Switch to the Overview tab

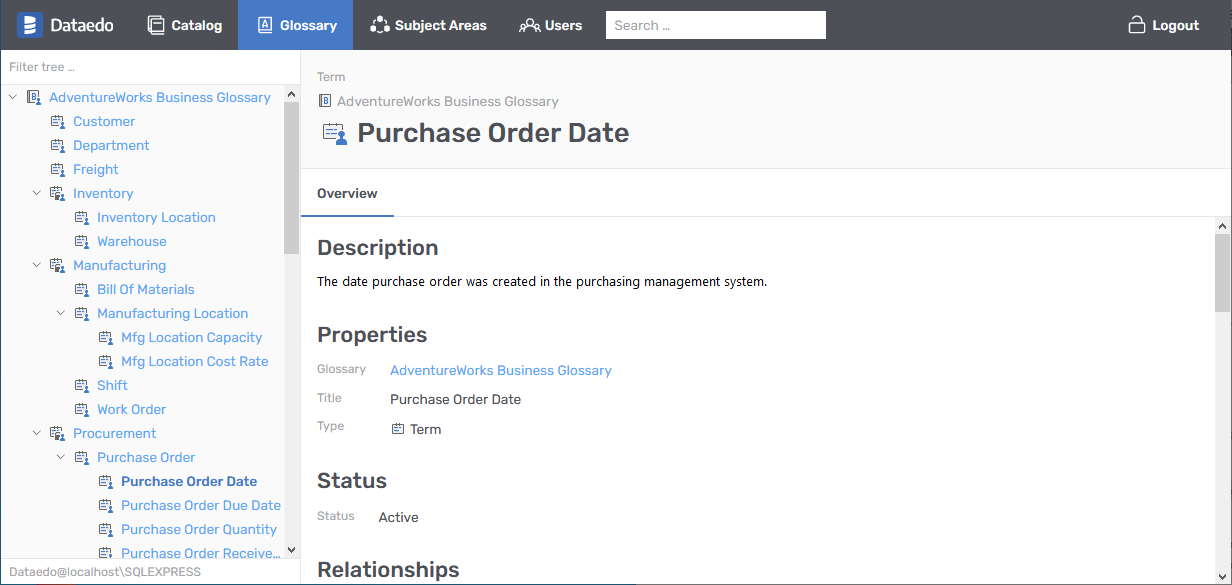point(347,193)
